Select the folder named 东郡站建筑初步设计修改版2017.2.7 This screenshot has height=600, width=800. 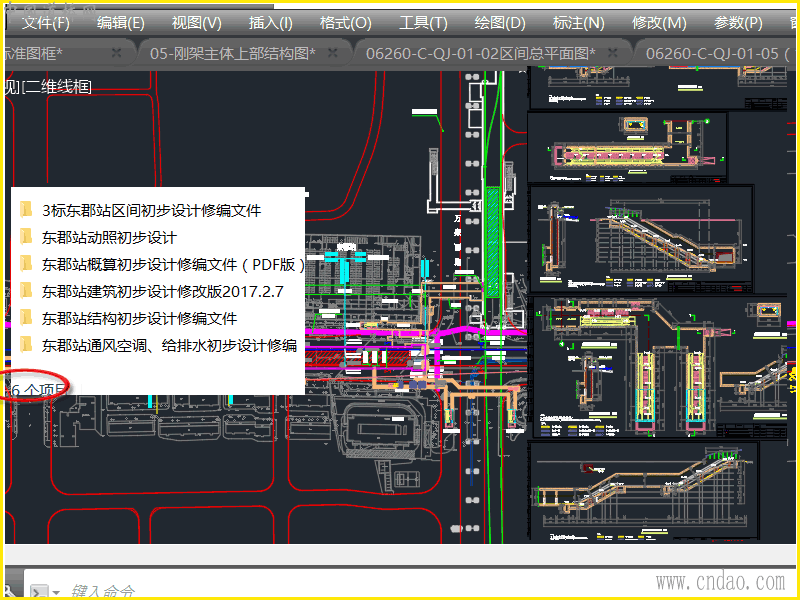pyautogui.click(x=162, y=291)
